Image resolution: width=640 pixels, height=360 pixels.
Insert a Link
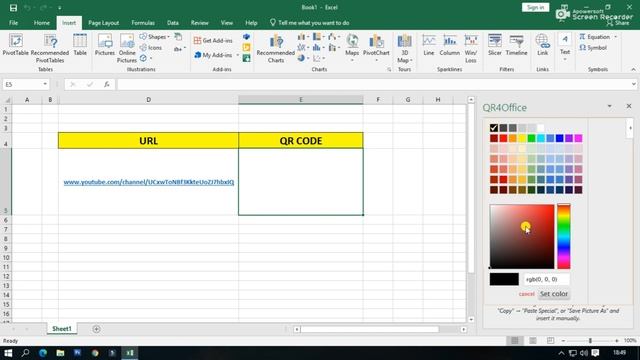click(542, 45)
